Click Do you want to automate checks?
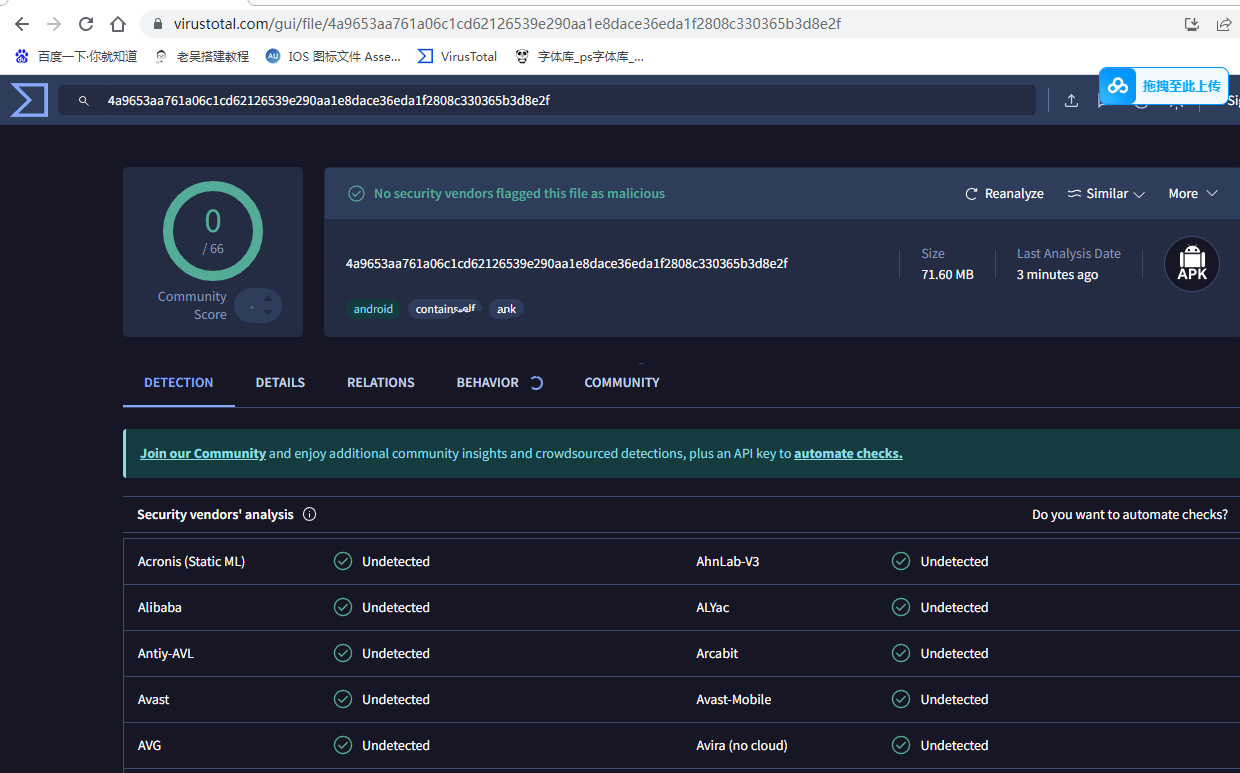This screenshot has width=1240, height=773. click(1130, 515)
